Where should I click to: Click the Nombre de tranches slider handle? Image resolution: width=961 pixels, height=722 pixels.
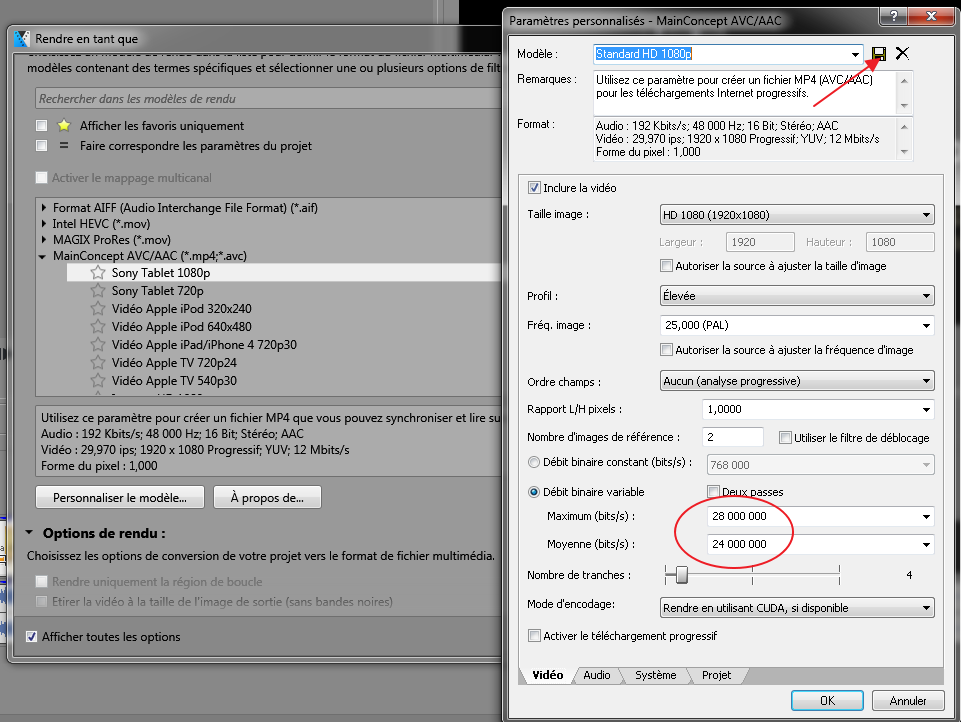[x=682, y=575]
